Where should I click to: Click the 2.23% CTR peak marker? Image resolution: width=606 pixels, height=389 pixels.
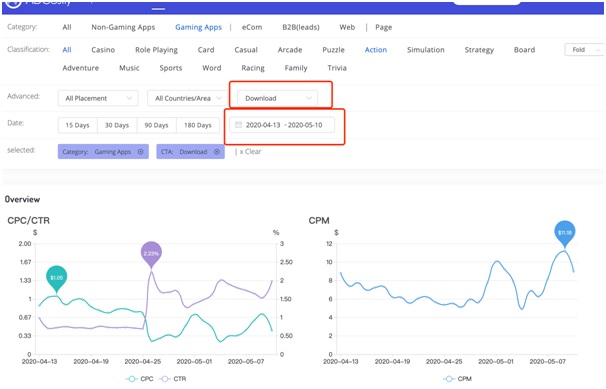(x=151, y=254)
